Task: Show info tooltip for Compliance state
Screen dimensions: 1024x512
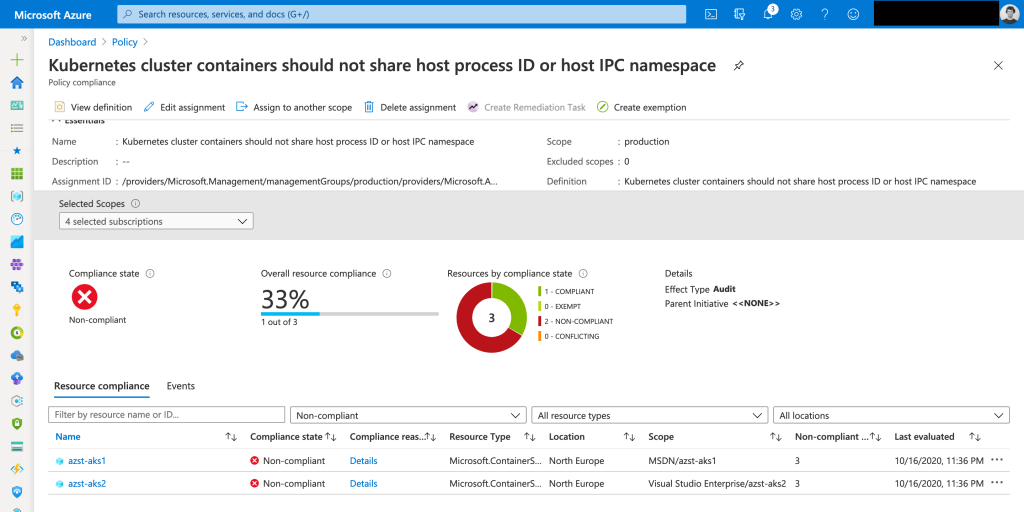Action: 150,274
